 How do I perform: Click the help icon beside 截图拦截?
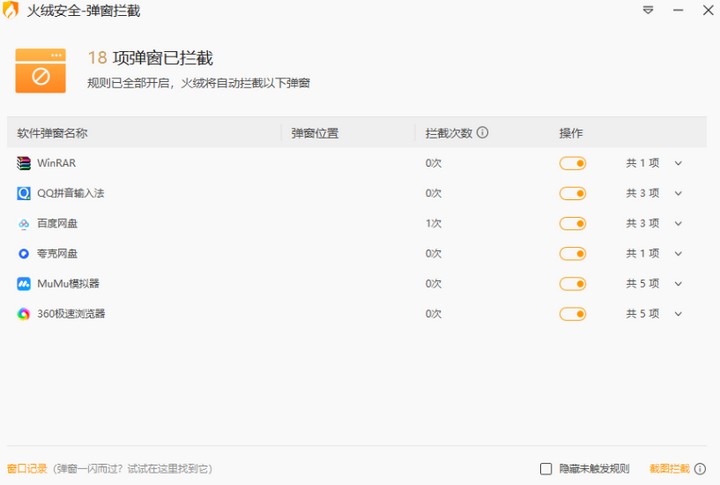(700, 469)
